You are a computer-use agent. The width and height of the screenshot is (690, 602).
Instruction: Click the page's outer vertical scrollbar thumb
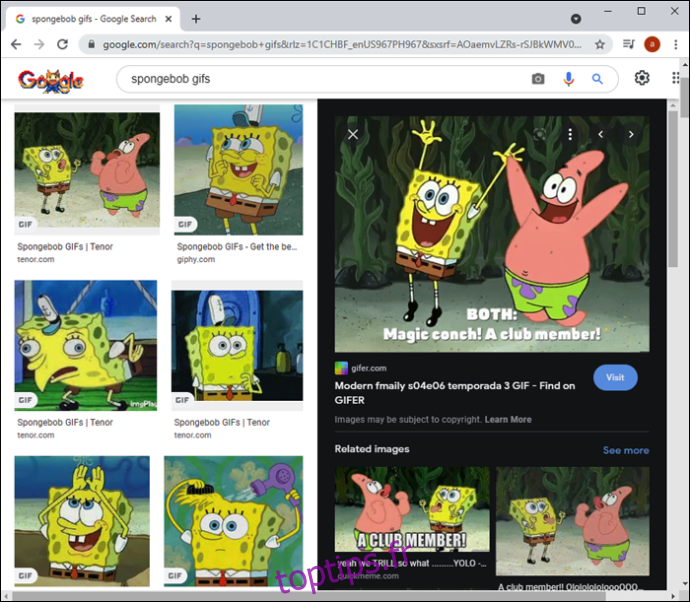pyautogui.click(x=685, y=96)
